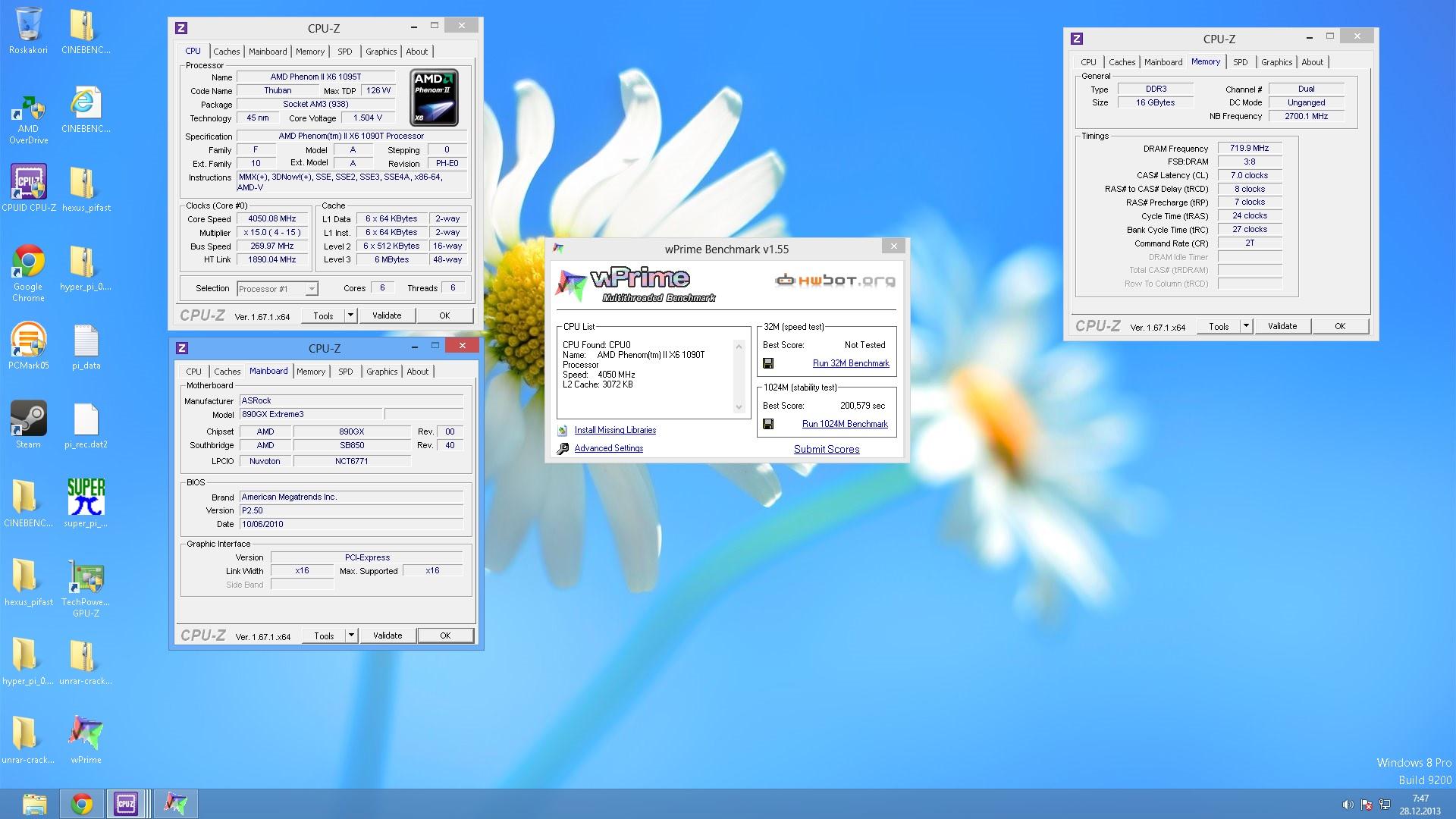This screenshot has height=819, width=1456.
Task: Click Validate in the Memory CPU-Z window
Action: [1282, 326]
